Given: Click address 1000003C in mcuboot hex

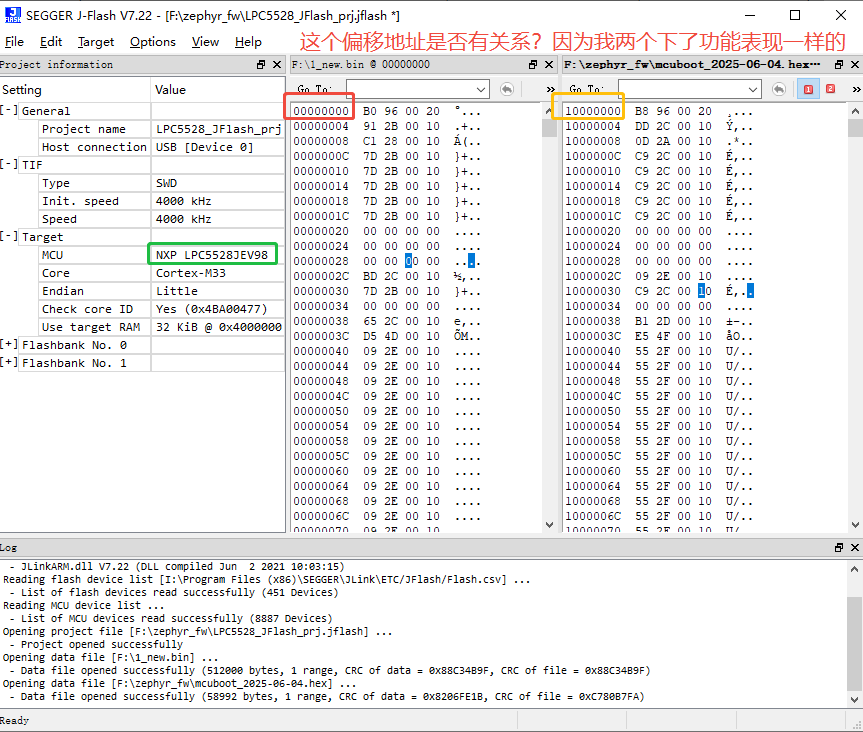Looking at the screenshot, I should [x=593, y=336].
